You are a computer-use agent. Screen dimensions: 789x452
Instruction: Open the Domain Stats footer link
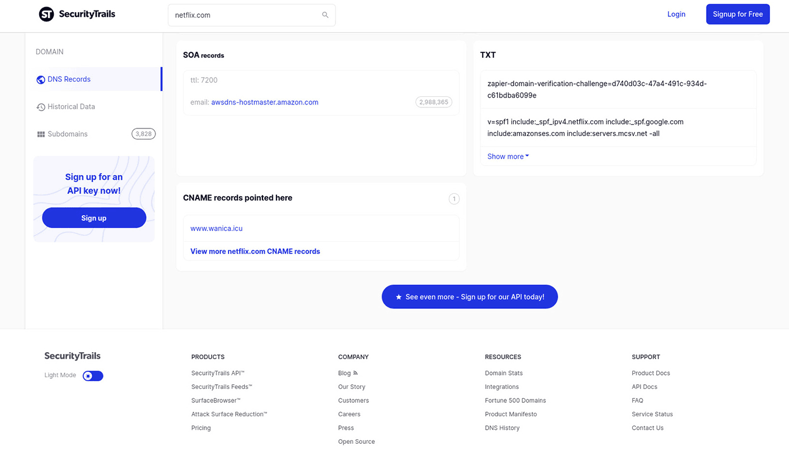504,373
